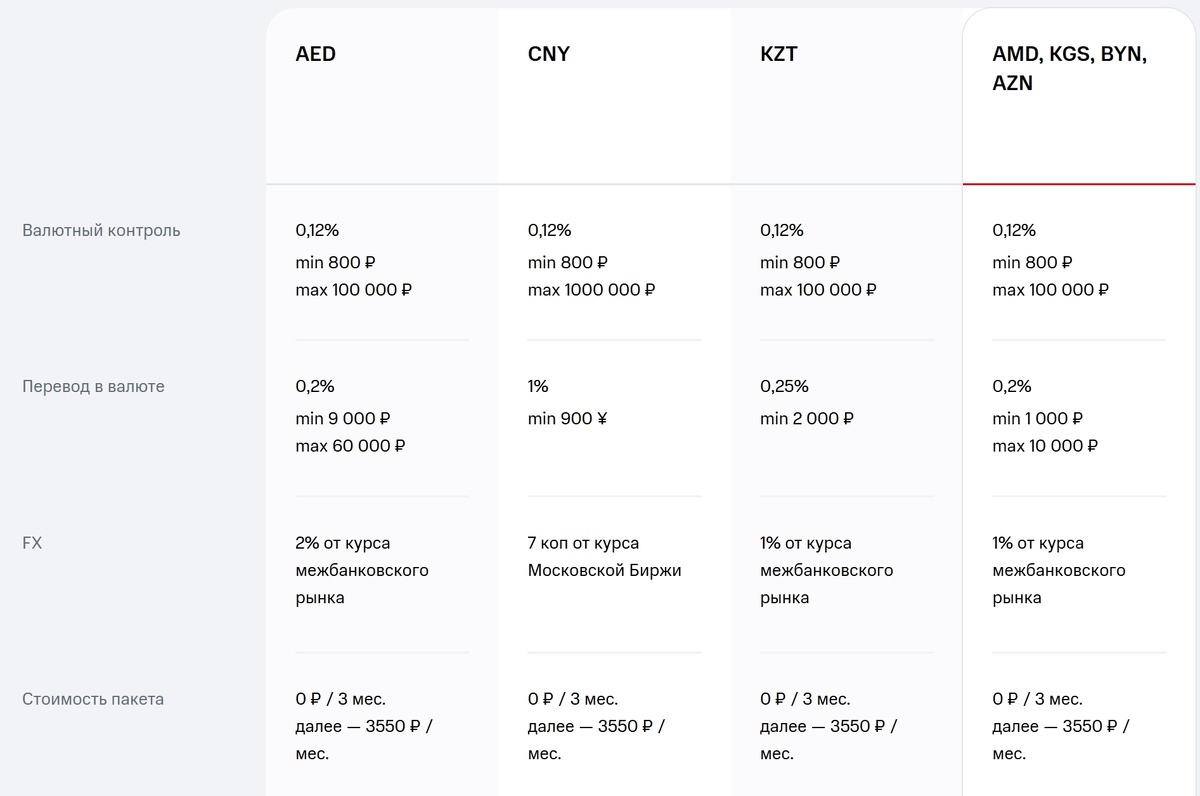Click min 2 000 ₽ in KZT column
Viewport: 1200px width, 796px height.
point(807,418)
